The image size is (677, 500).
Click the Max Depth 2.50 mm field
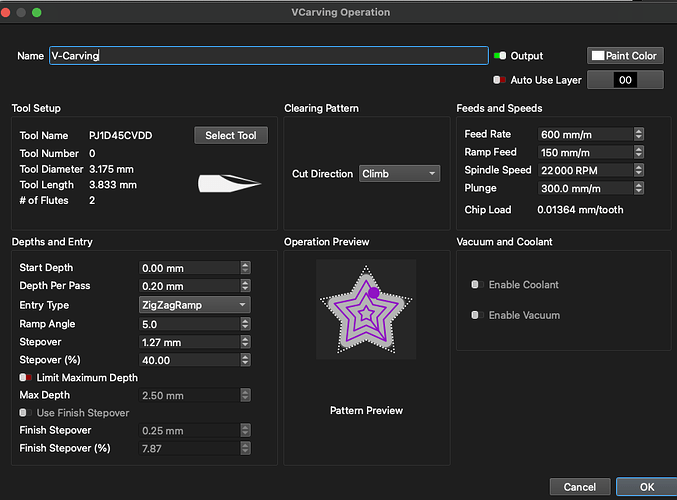(x=190, y=395)
